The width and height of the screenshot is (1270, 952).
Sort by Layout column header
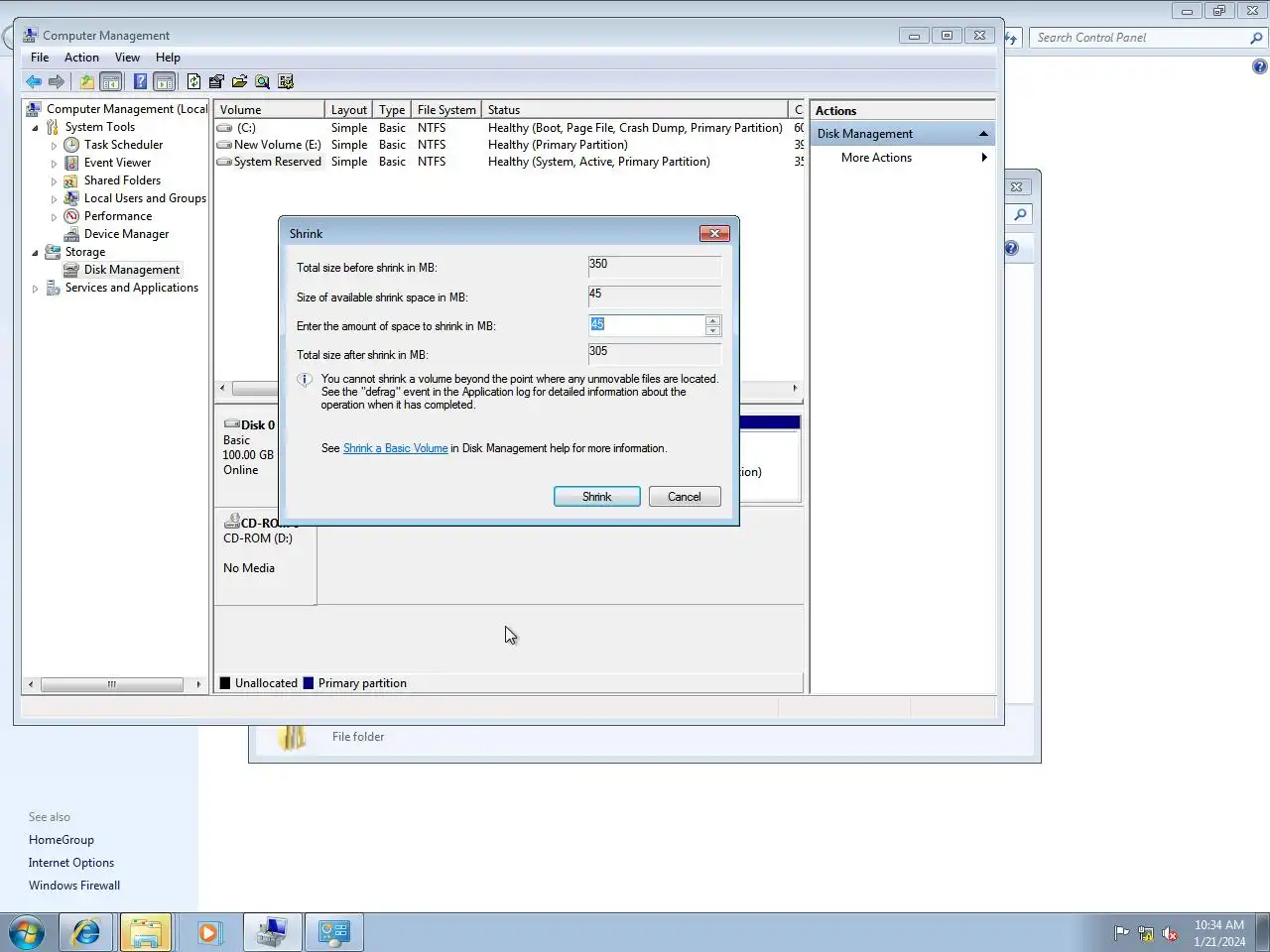pos(349,110)
